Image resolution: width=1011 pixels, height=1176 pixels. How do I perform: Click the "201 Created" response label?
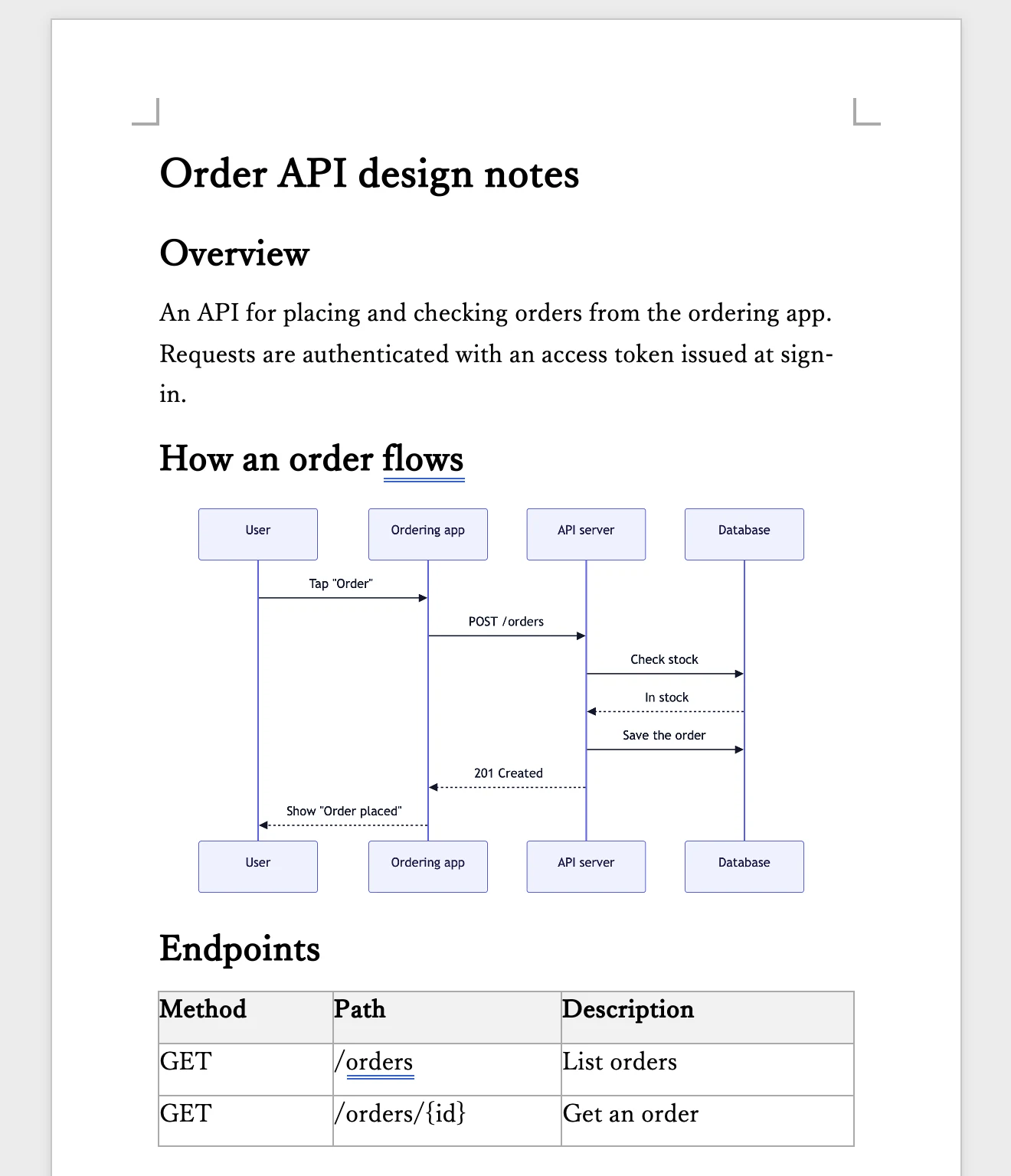click(x=509, y=773)
